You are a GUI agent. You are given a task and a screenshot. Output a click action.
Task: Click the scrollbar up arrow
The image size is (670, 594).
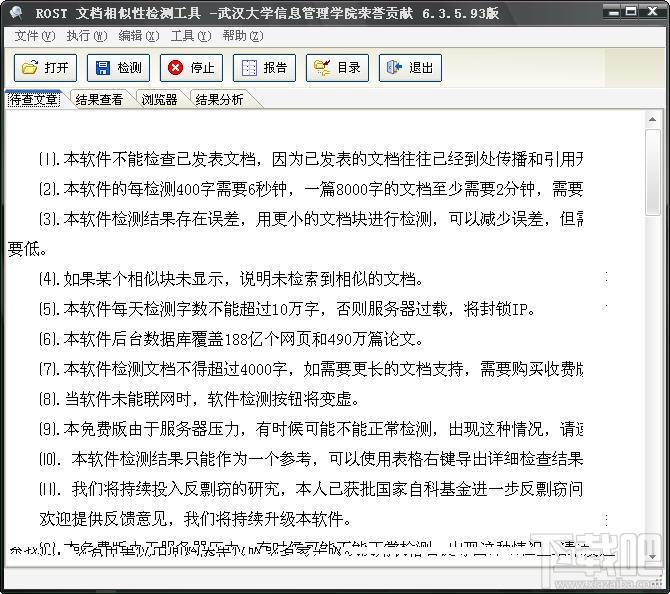(652, 120)
